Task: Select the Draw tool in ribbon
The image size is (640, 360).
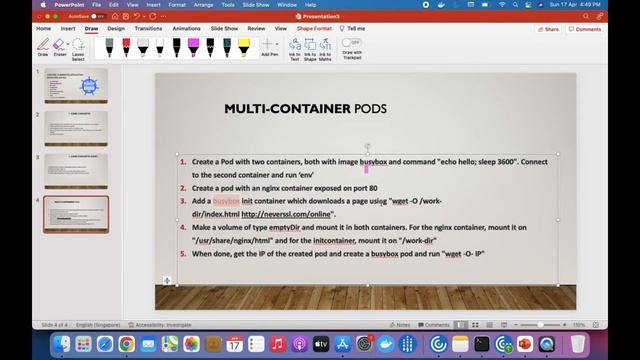Action: 43,47
